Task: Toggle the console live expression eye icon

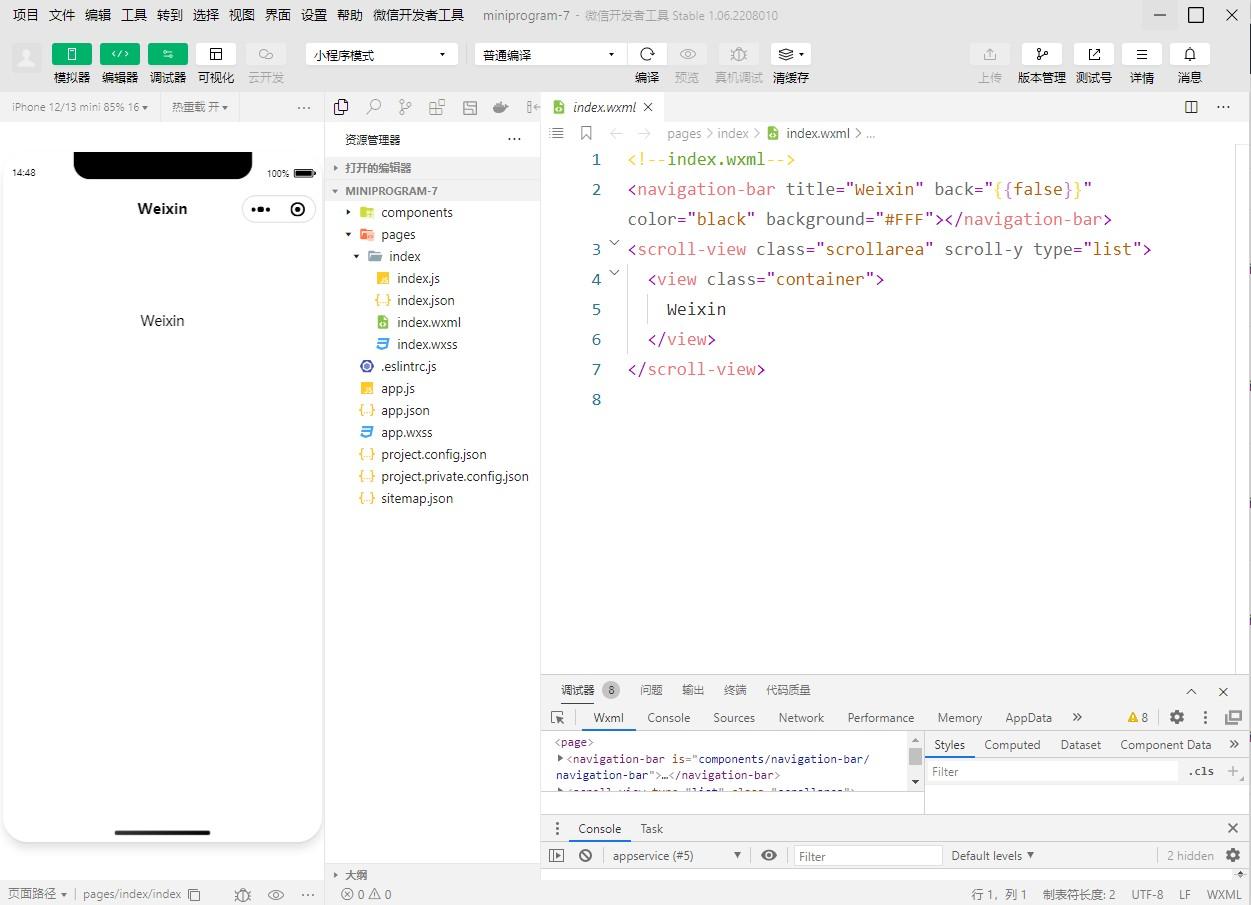Action: 768,855
